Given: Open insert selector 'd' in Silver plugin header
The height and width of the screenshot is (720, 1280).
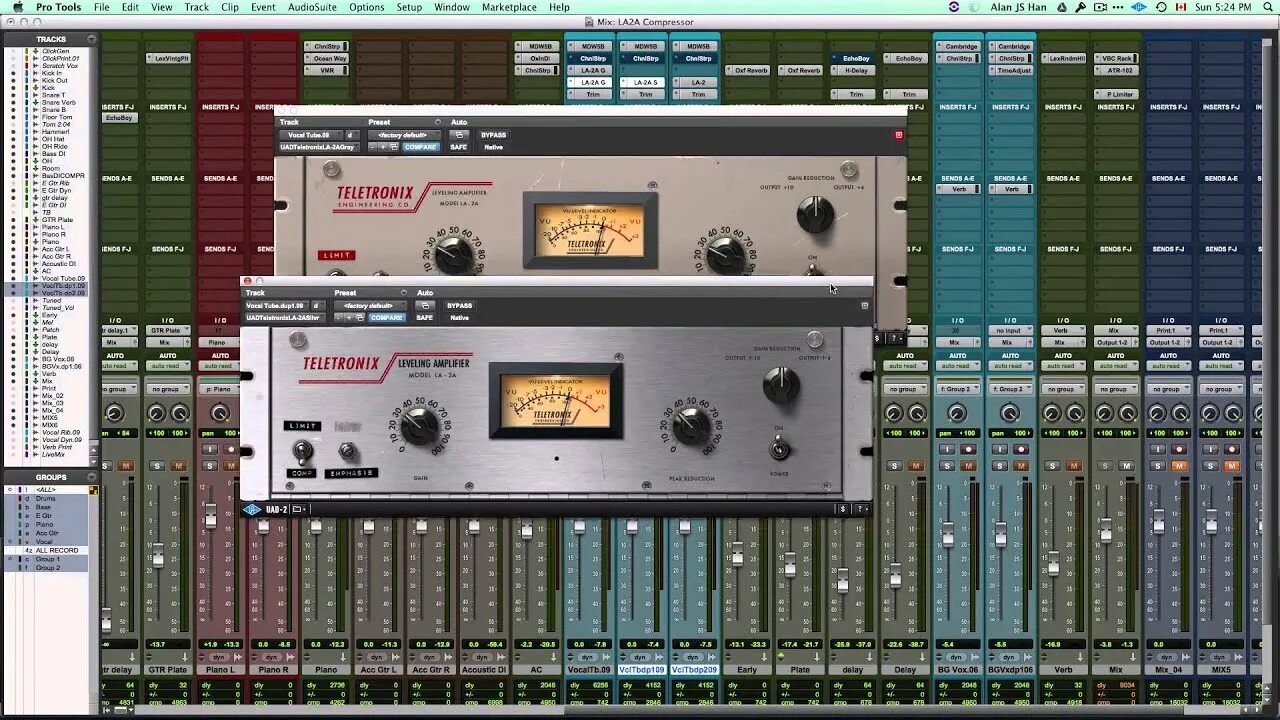Looking at the screenshot, I should [316, 305].
